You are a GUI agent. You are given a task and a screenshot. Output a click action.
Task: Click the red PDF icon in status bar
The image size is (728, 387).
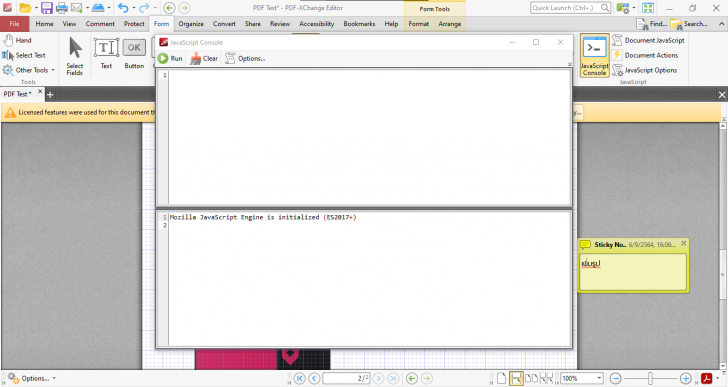pos(707,379)
